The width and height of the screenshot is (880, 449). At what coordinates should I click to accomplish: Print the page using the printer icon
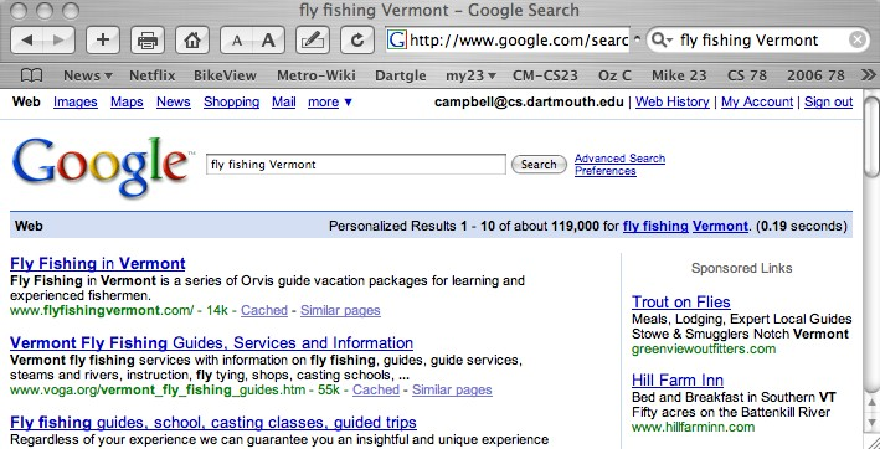[x=148, y=40]
